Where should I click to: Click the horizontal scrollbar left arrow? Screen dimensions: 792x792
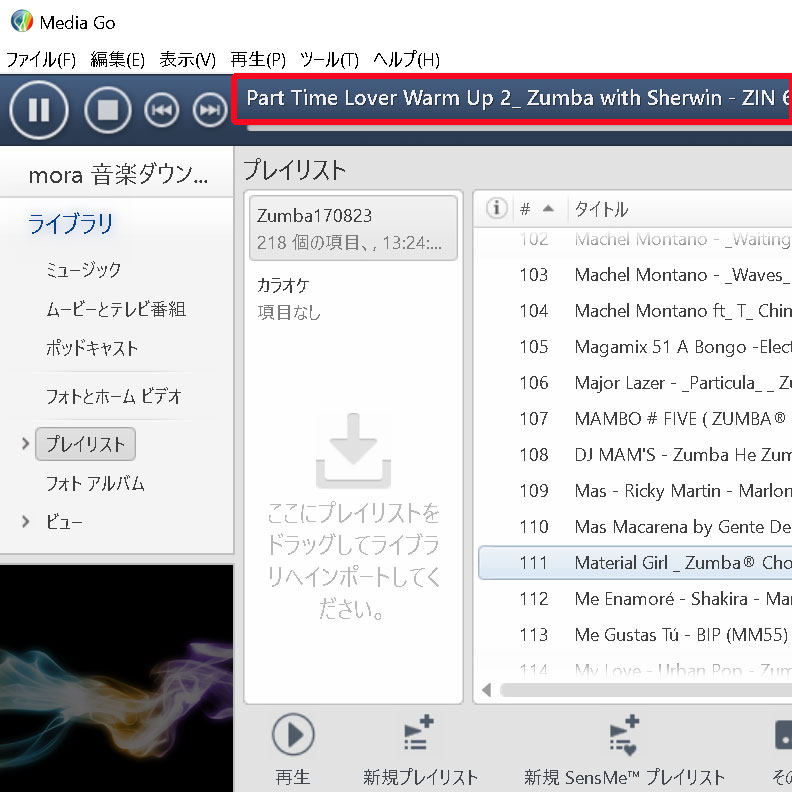pos(487,689)
